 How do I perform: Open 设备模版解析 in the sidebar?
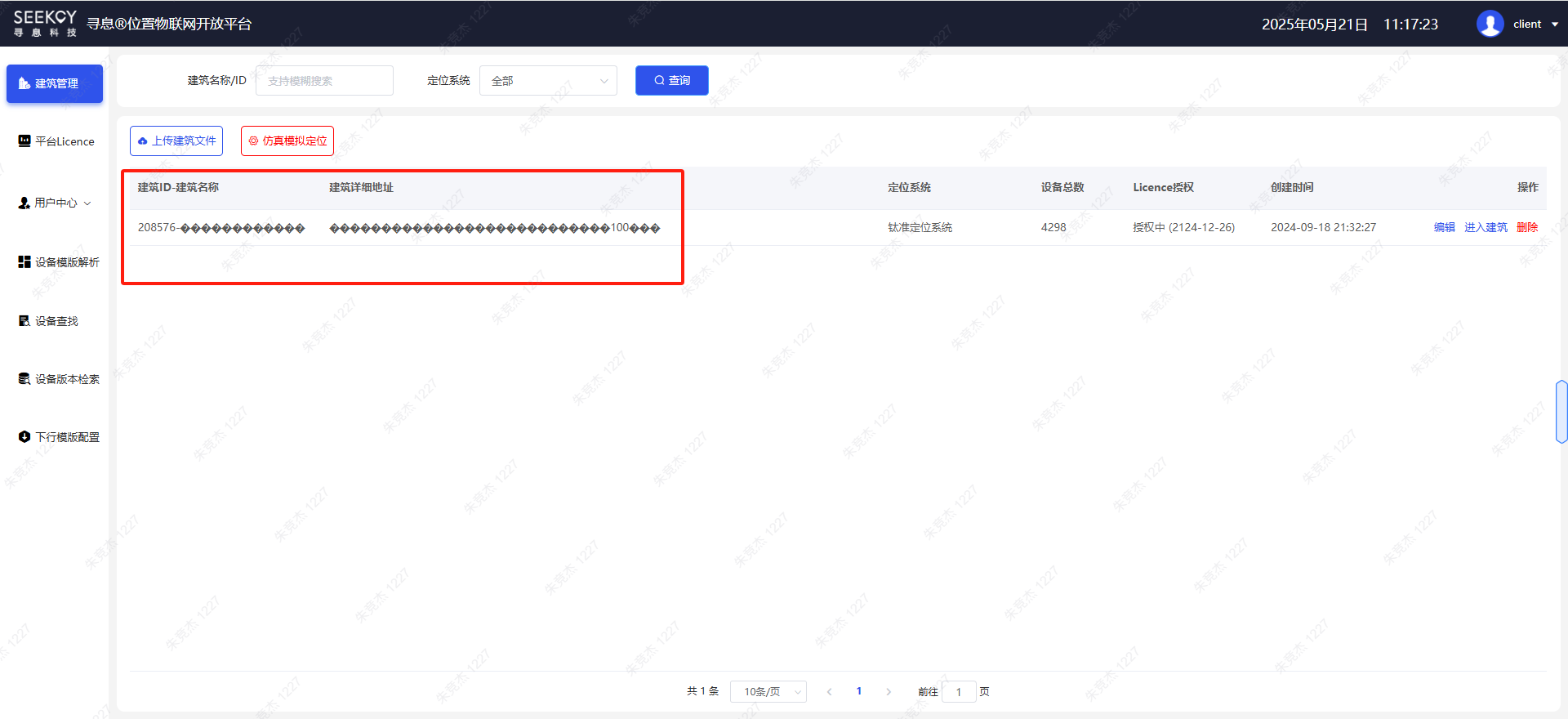[58, 262]
